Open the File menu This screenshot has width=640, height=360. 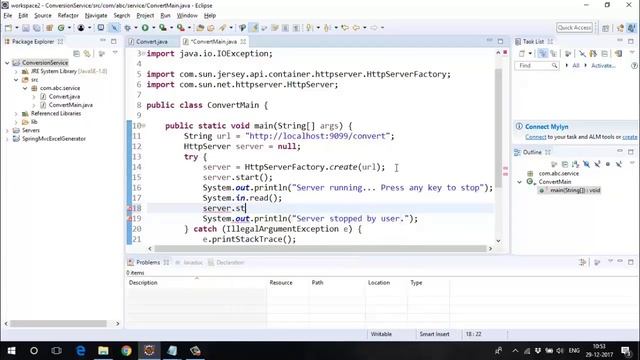coord(8,16)
